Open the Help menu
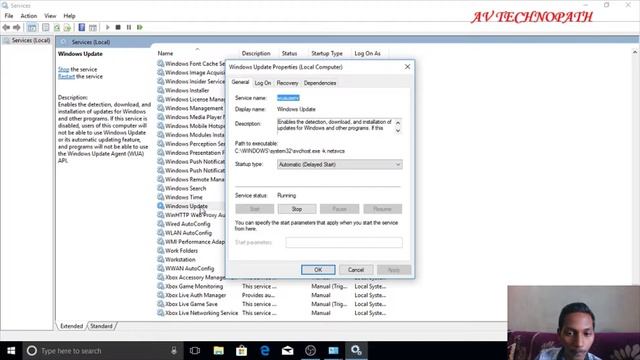 tap(69, 16)
